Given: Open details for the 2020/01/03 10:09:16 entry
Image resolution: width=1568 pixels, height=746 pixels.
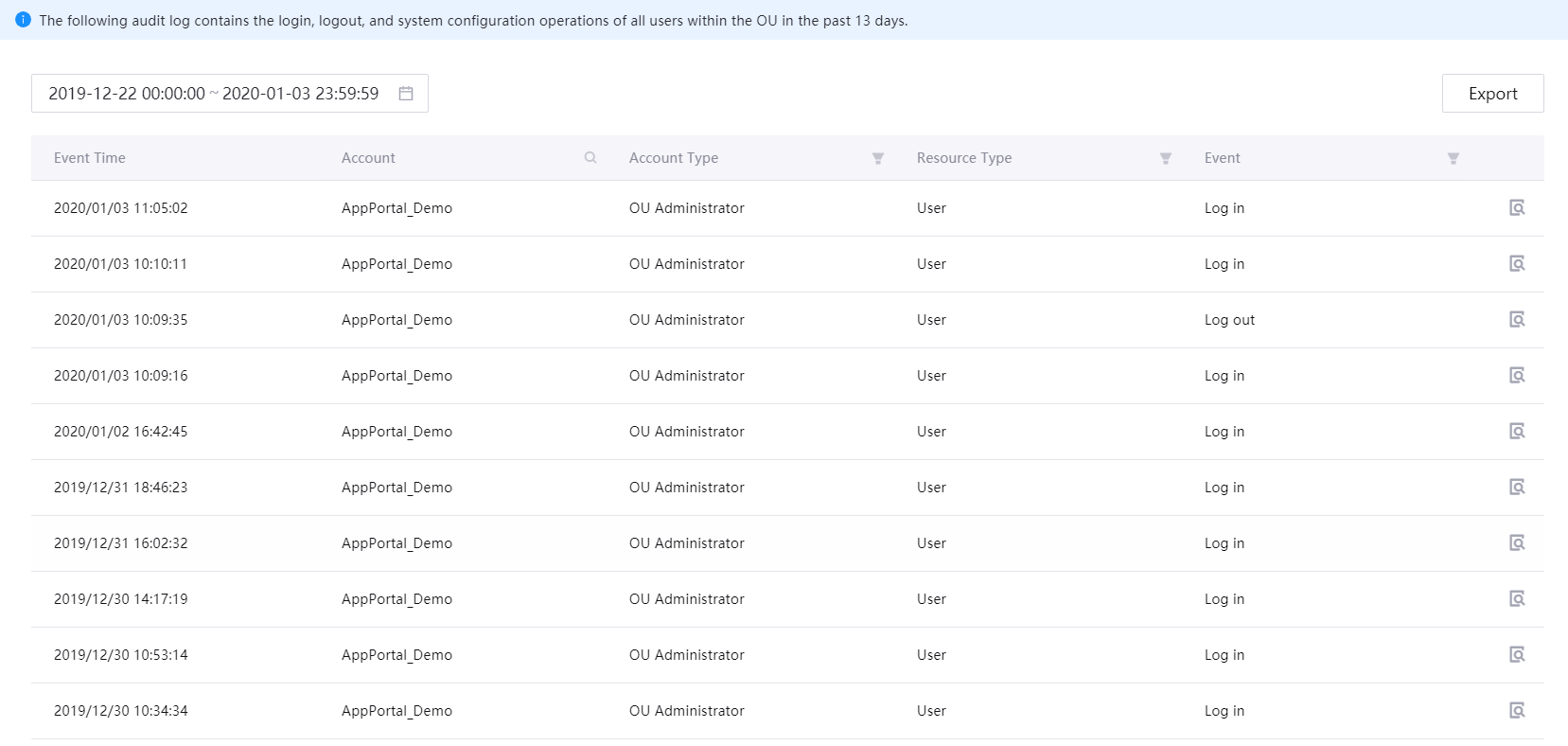Looking at the screenshot, I should (x=1516, y=376).
